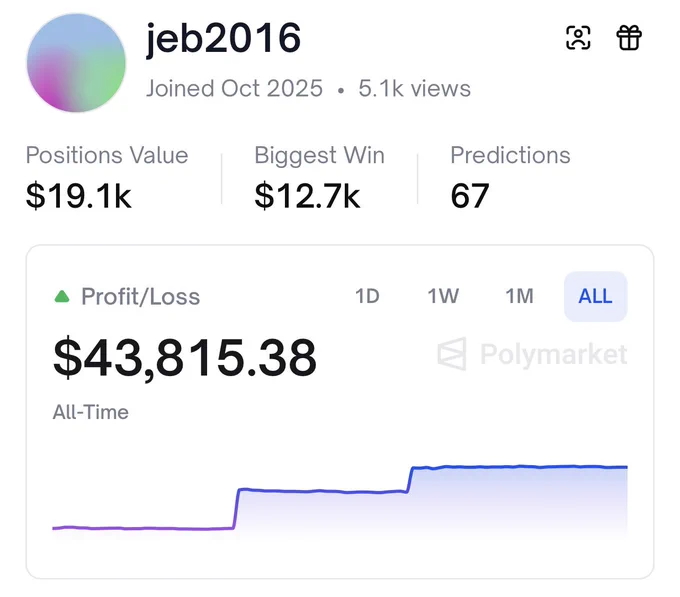Screen dimensions: 680x597
Task: Click the Positions Value $19.1k stat
Action: click(x=107, y=177)
